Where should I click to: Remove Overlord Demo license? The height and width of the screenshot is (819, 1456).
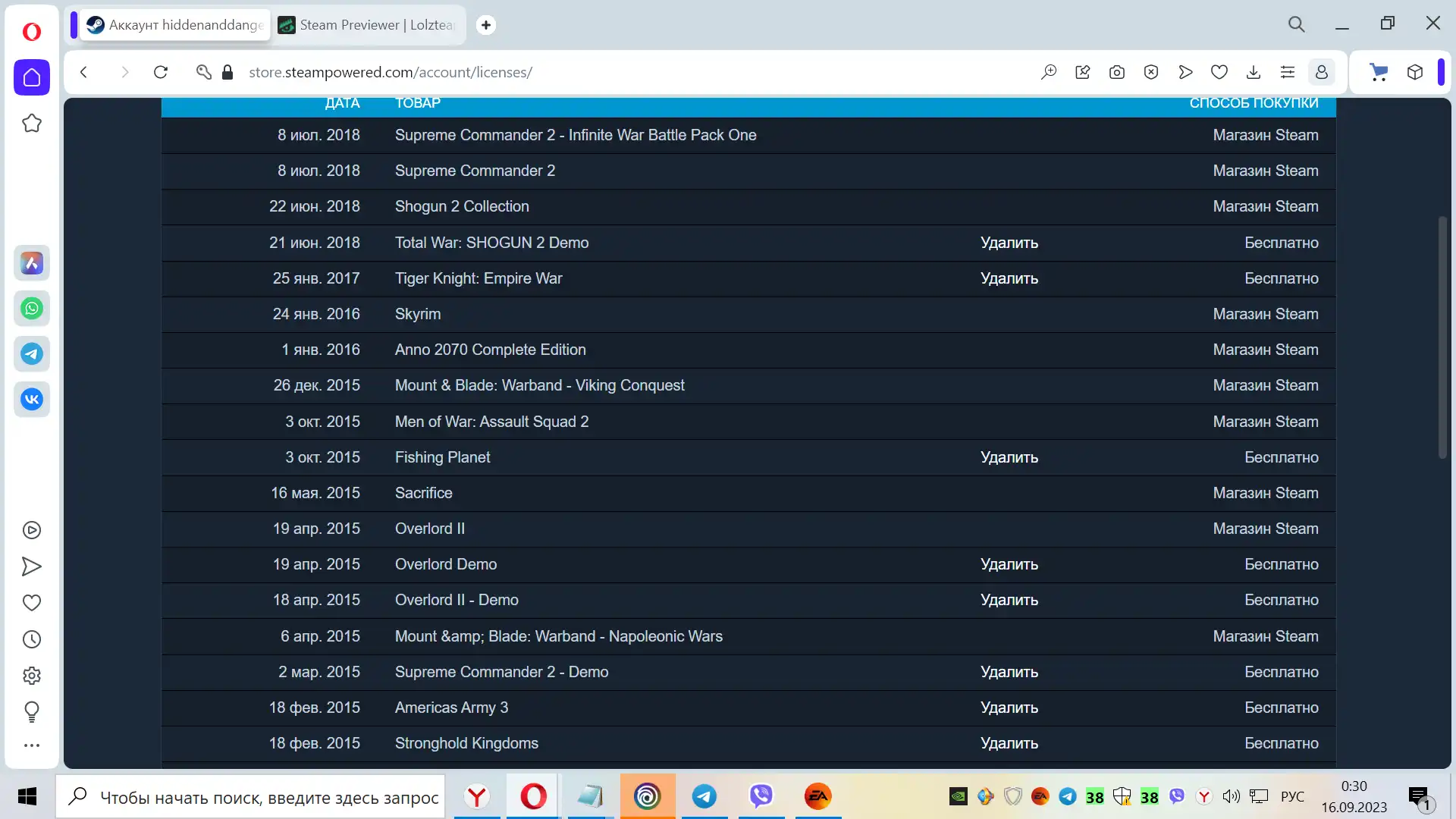[x=1009, y=564]
